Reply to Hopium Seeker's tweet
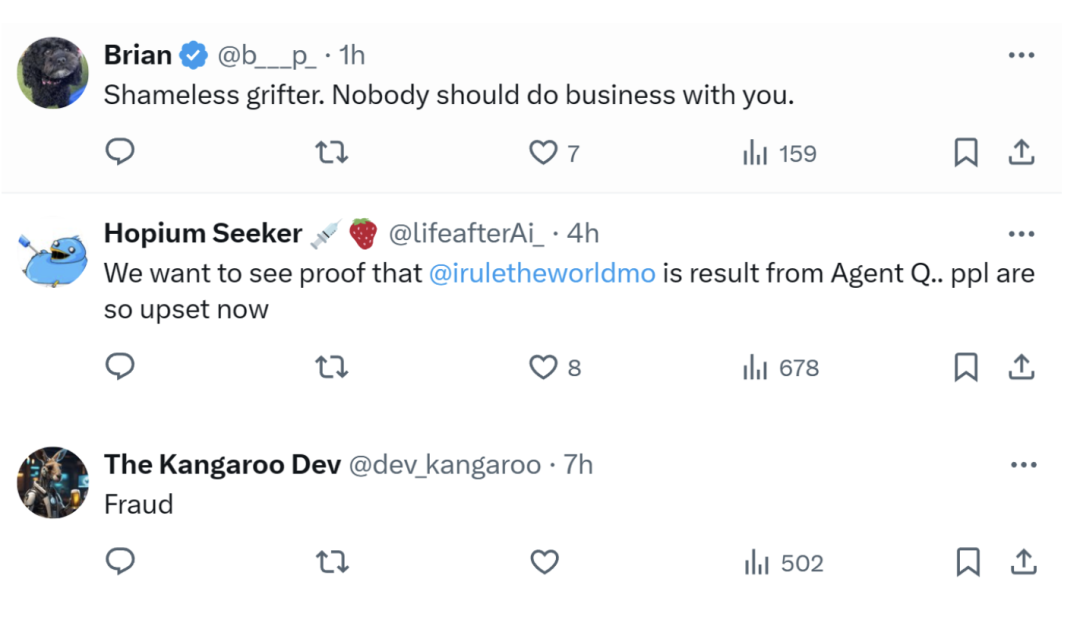Viewport: 1080px width, 623px height. tap(120, 367)
